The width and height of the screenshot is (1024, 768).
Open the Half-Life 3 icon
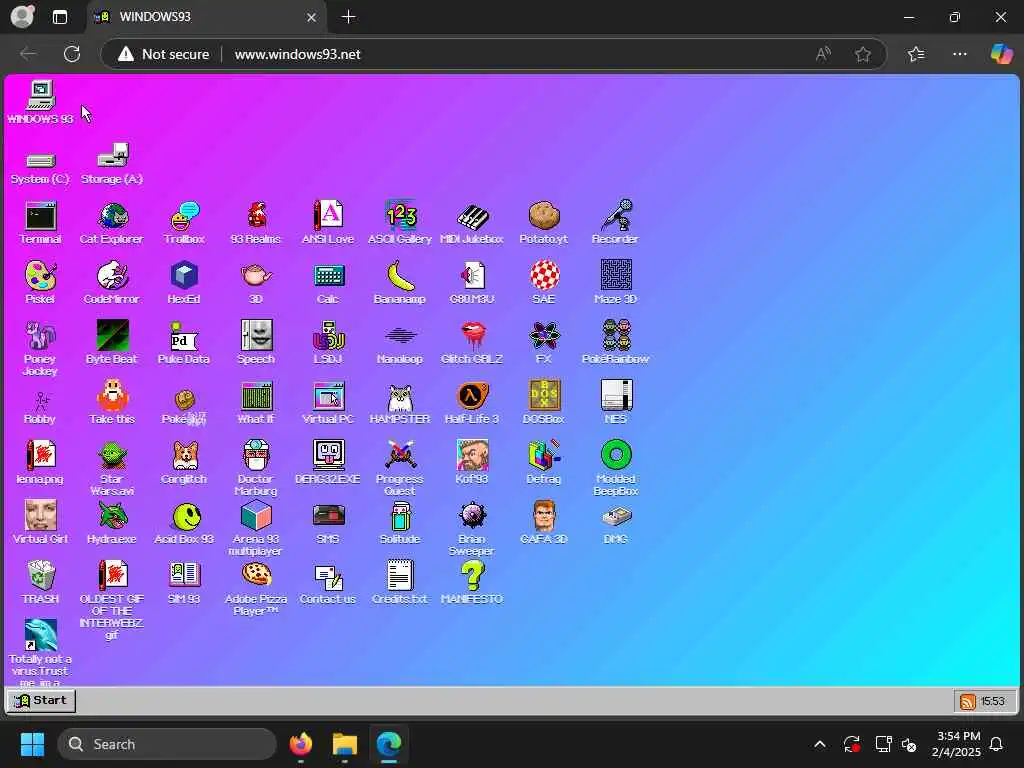(472, 403)
